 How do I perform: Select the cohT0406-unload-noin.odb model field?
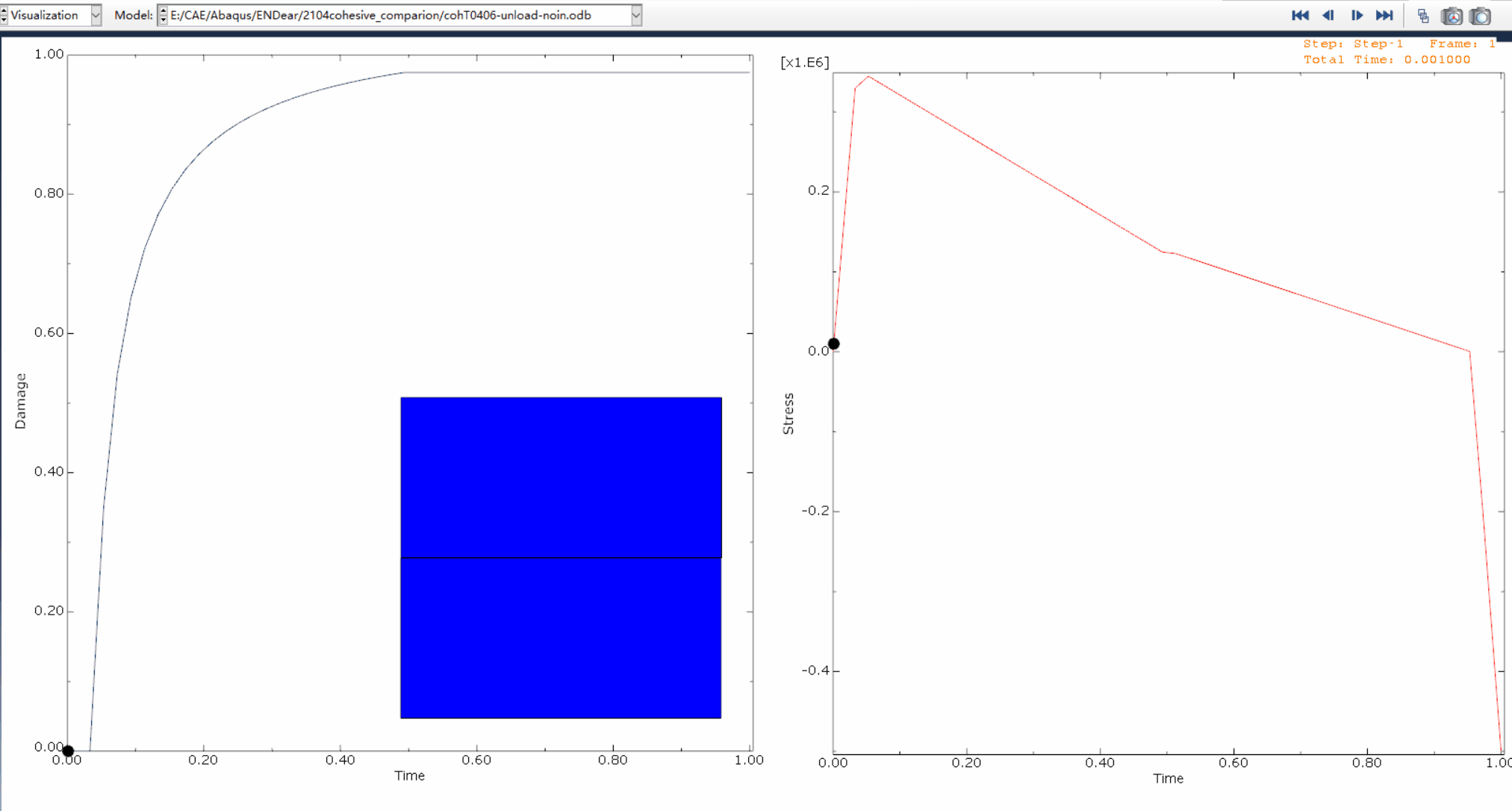[x=399, y=15]
